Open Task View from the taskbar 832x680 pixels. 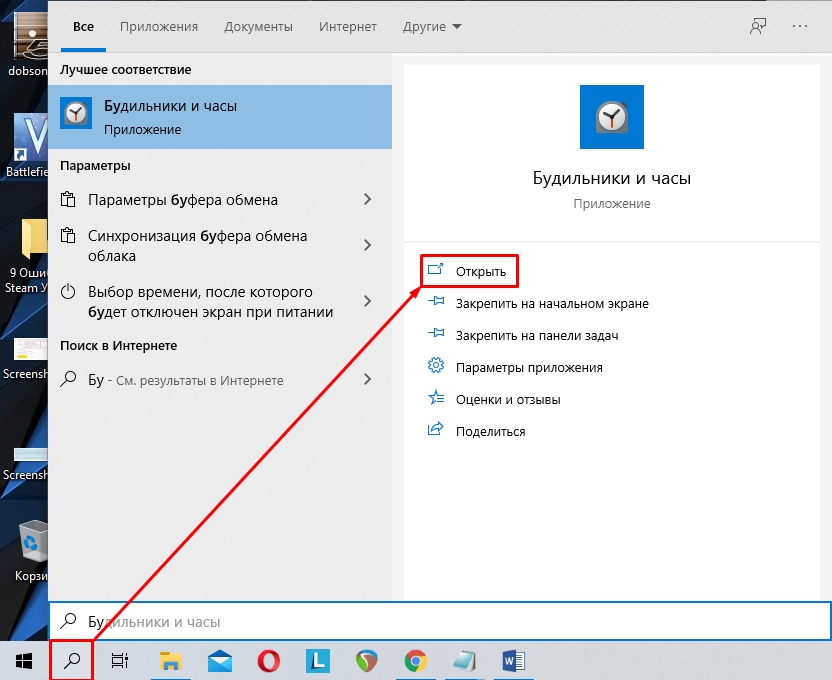tap(120, 660)
